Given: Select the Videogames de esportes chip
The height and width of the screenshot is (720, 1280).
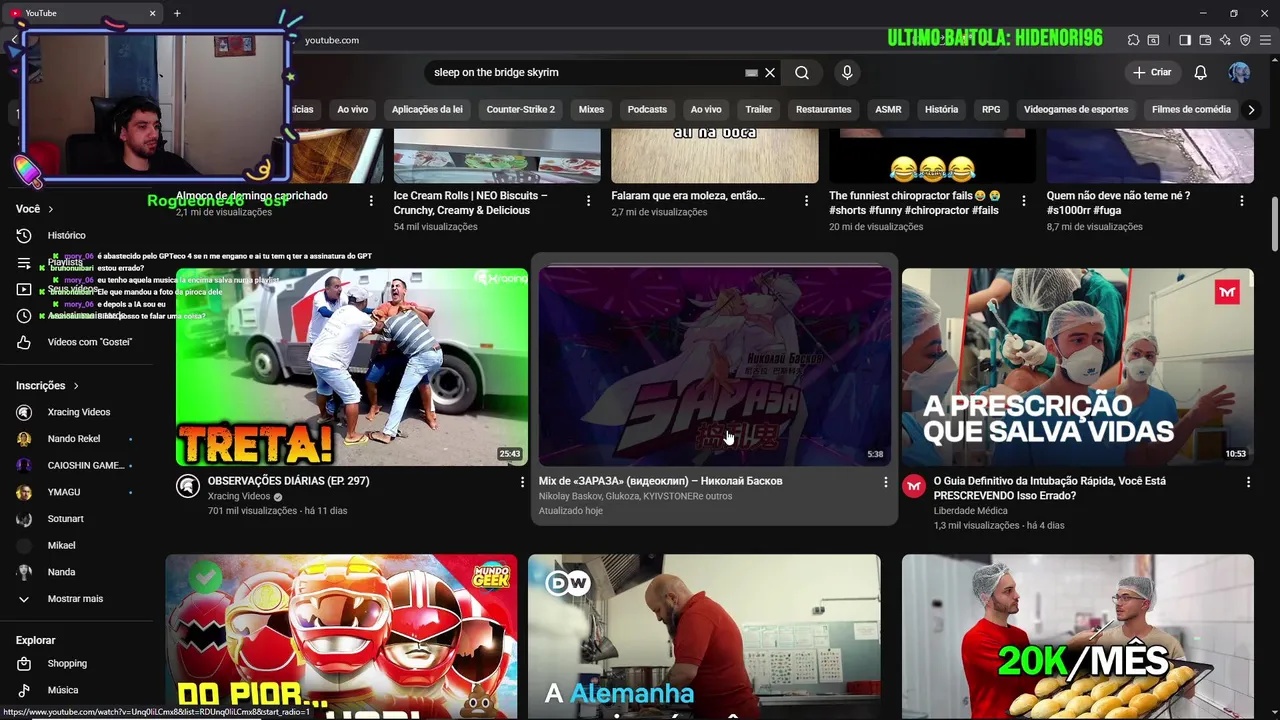Looking at the screenshot, I should [1076, 109].
